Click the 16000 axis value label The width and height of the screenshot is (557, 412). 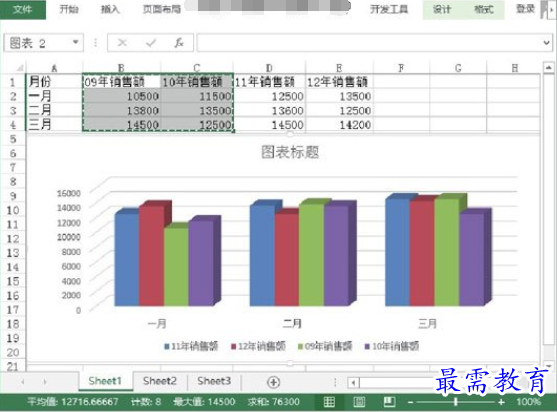[69, 193]
